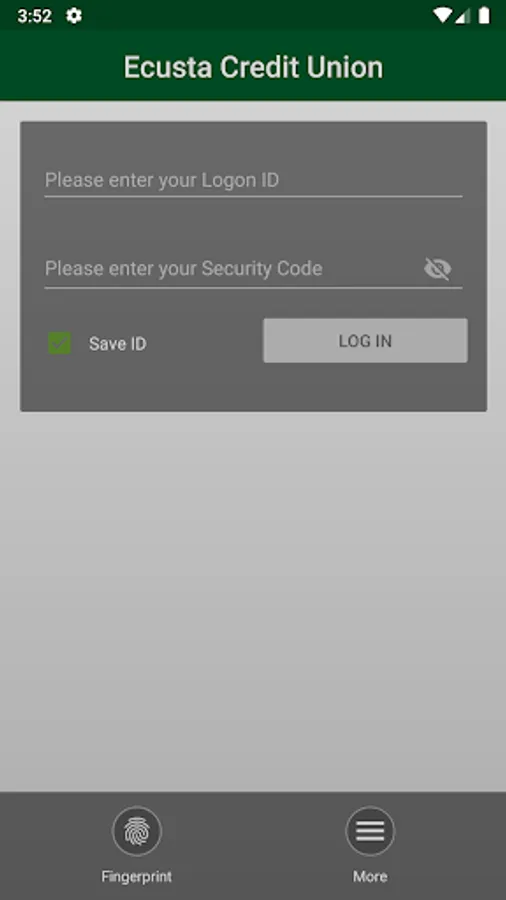The height and width of the screenshot is (900, 506).
Task: Tap the battery status icon
Action: [x=484, y=15]
